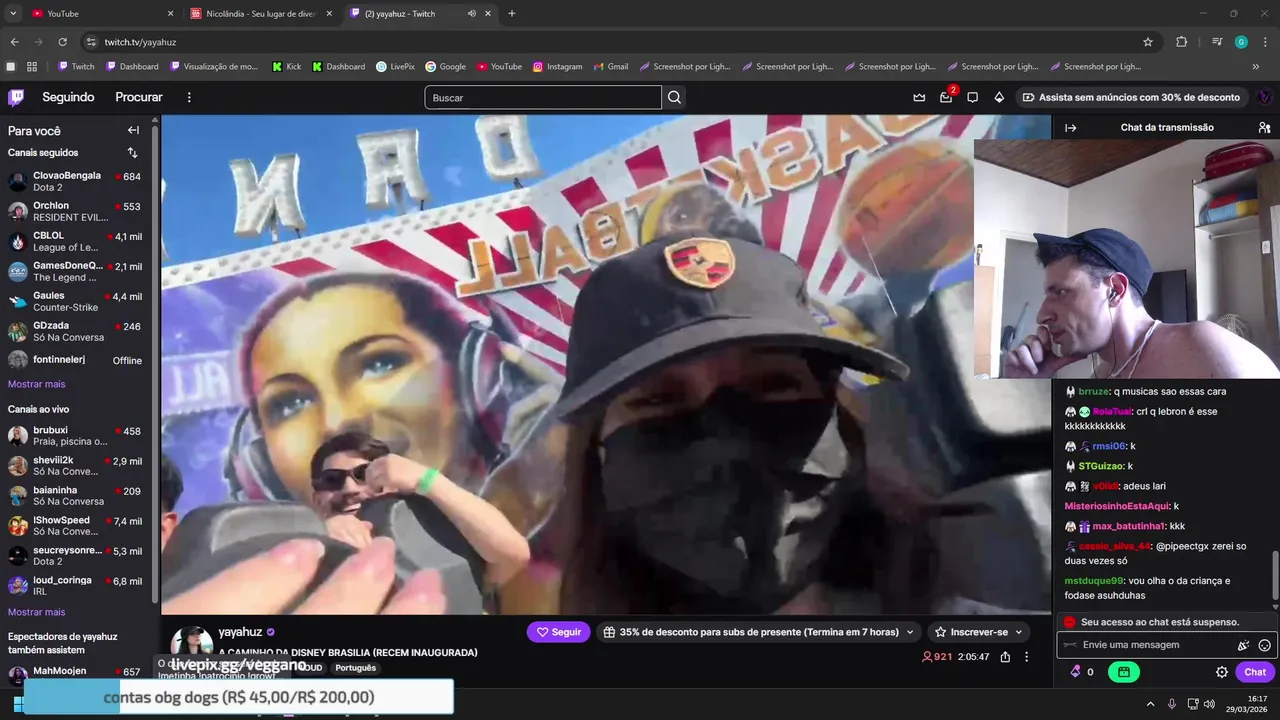Open CBLOL League of Legends channel
Screen dimensions: 1280x720
point(78,241)
